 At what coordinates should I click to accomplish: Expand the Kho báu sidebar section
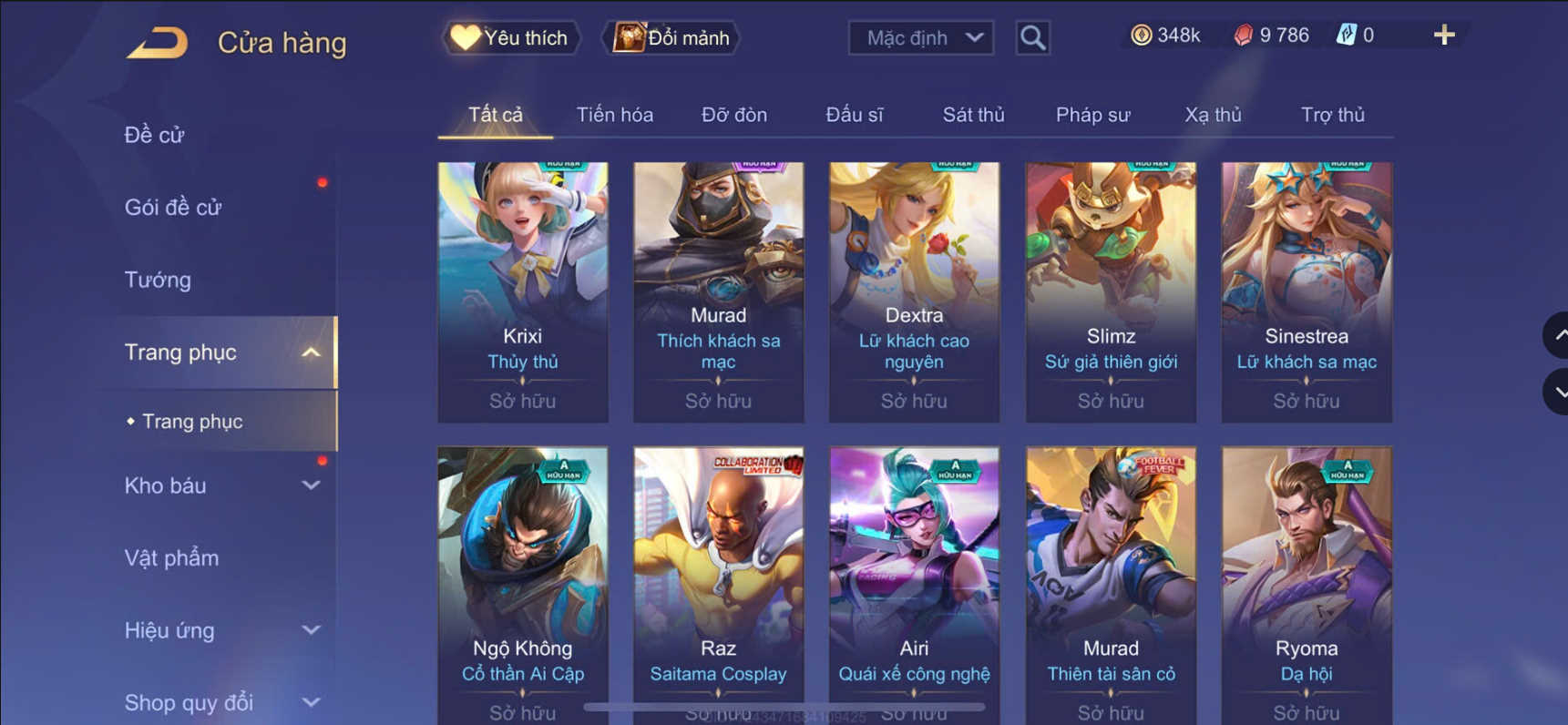pos(311,485)
